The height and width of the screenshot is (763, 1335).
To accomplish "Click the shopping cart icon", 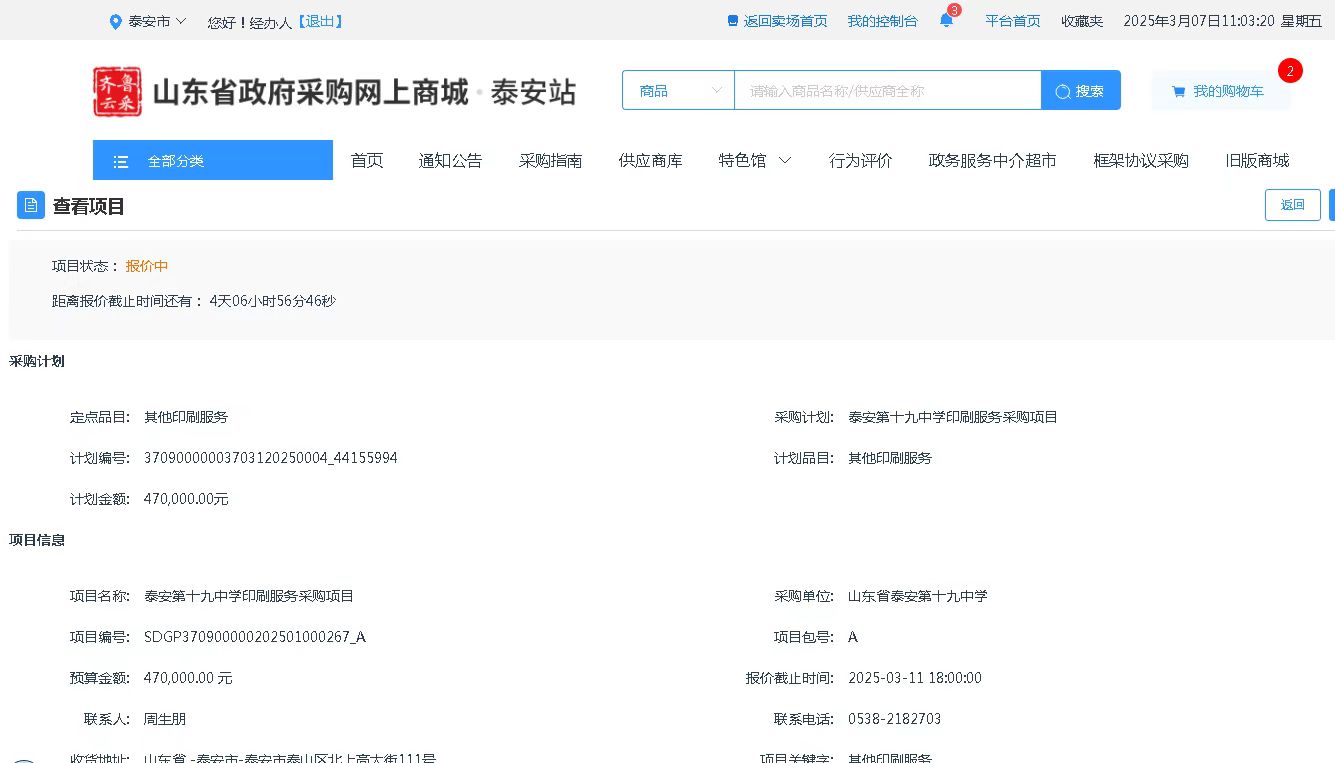I will [1178, 91].
